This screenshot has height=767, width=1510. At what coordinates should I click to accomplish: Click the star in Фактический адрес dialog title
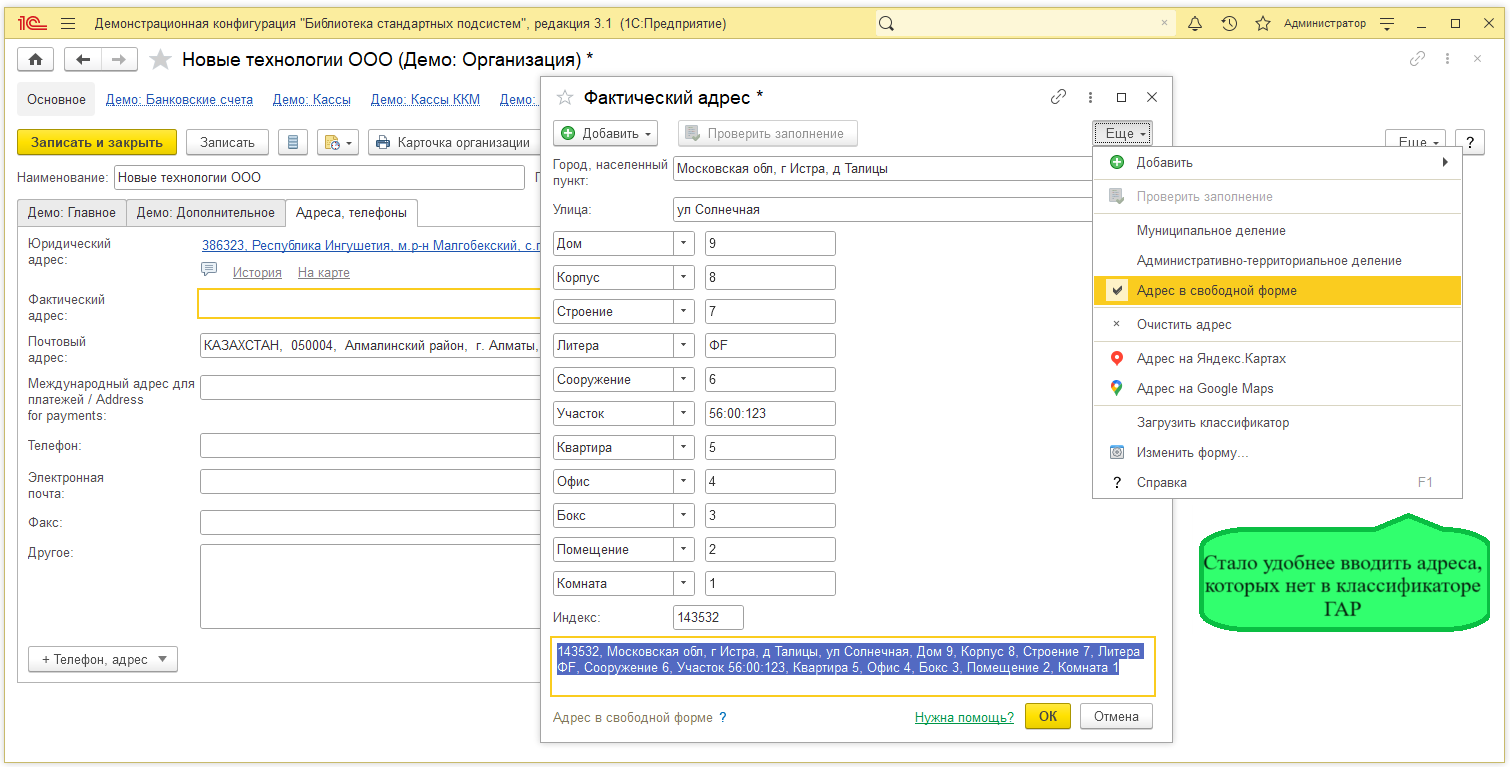[x=565, y=97]
